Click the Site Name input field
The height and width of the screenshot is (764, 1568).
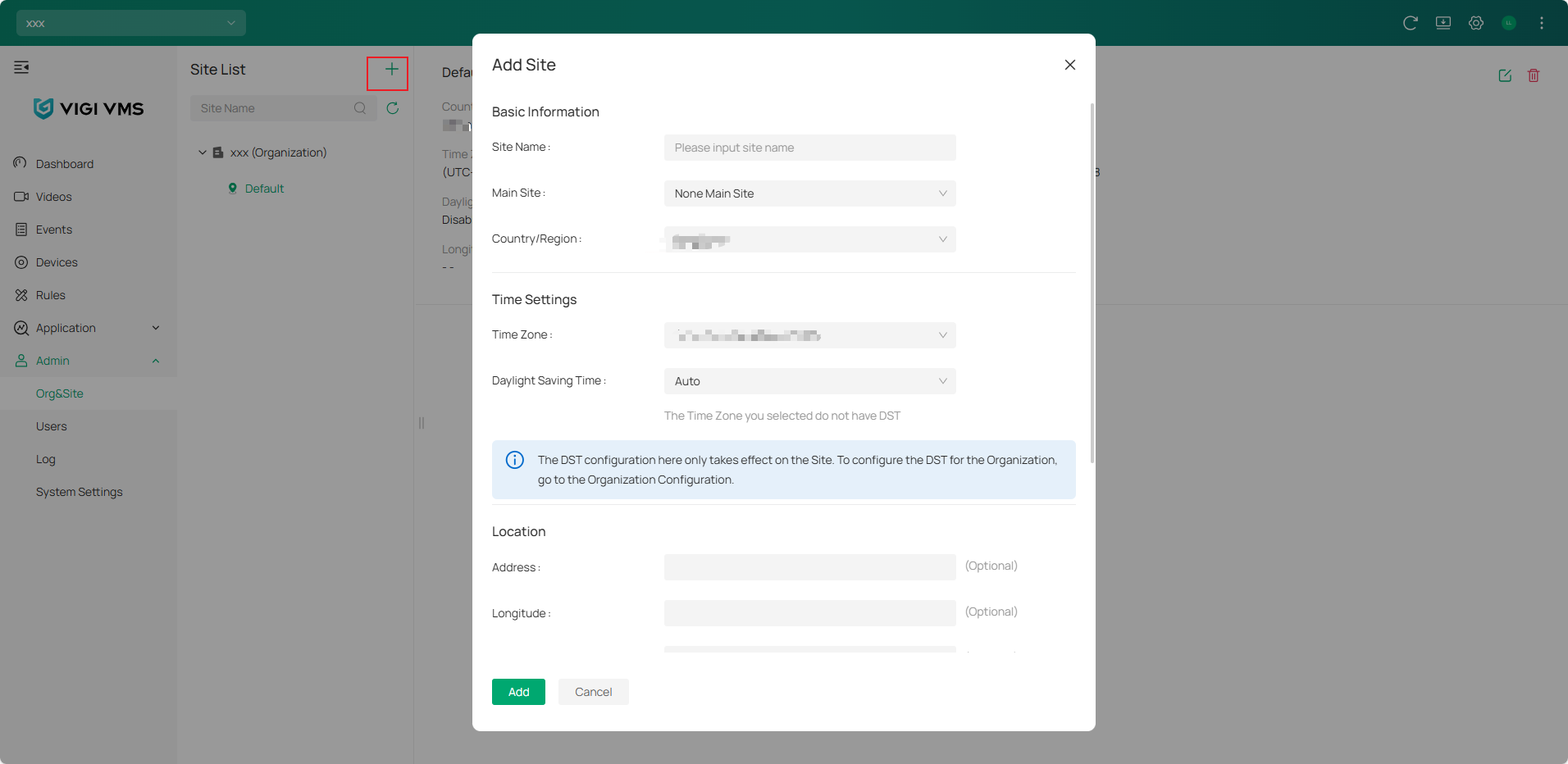[810, 148]
